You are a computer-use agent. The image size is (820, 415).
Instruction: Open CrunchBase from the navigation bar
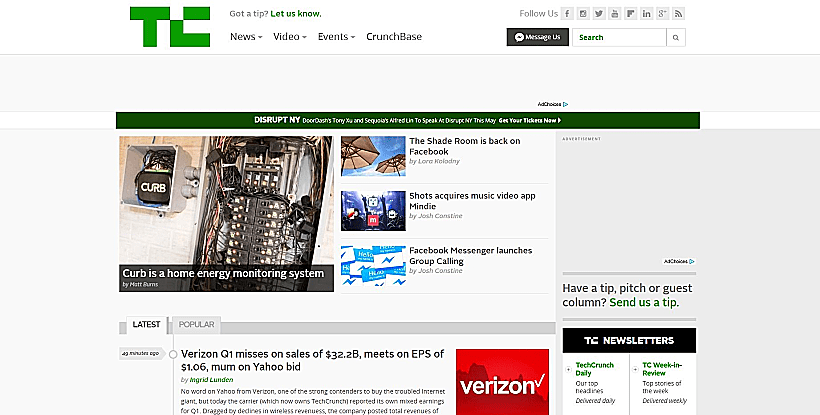coord(394,37)
